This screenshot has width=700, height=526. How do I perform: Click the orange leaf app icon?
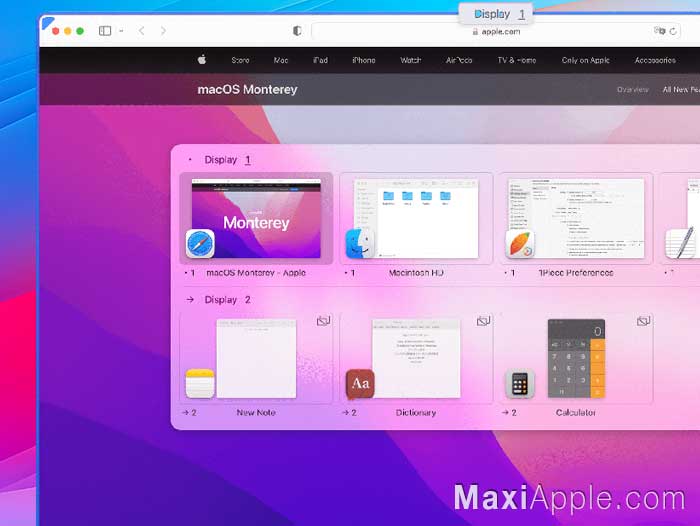coord(520,244)
